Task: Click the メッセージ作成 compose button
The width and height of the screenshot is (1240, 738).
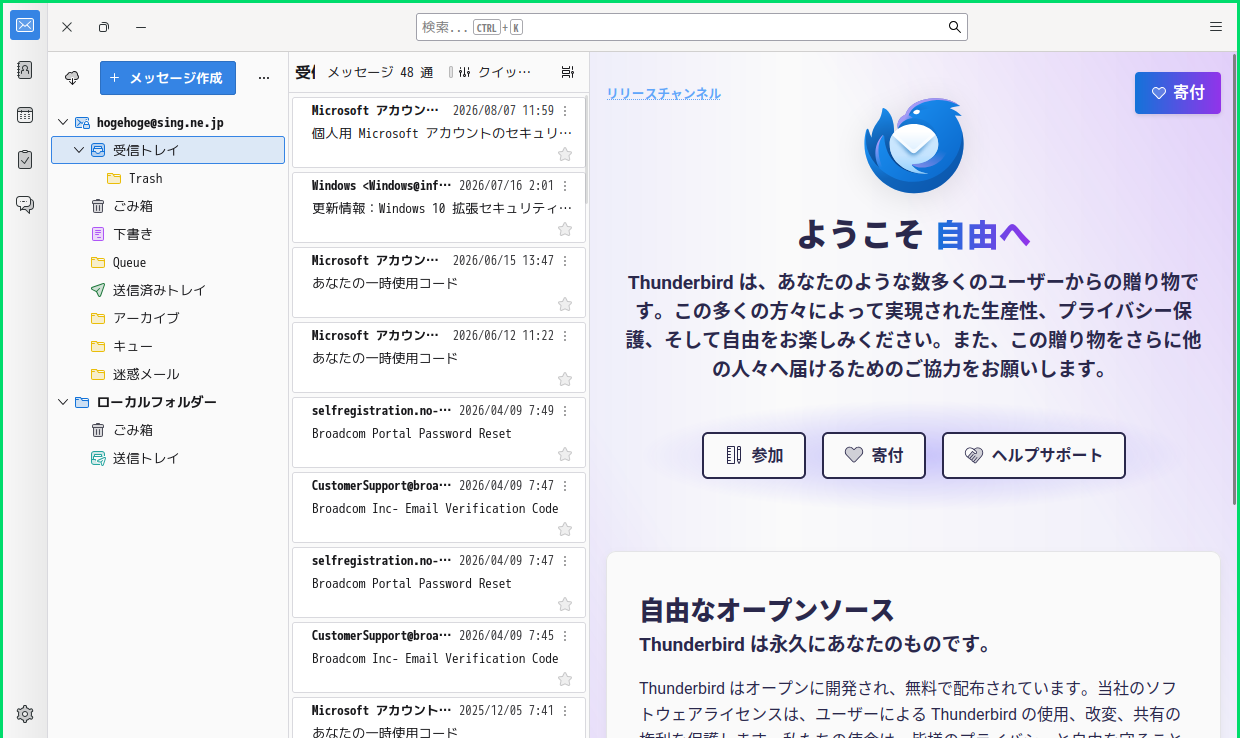Action: [x=168, y=78]
